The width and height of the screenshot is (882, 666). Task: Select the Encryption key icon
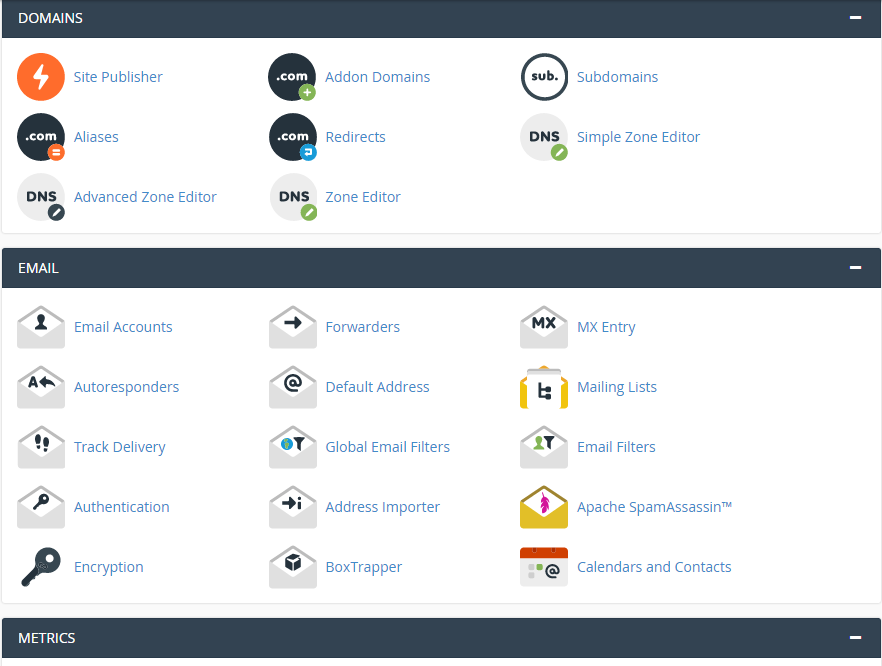[40, 567]
